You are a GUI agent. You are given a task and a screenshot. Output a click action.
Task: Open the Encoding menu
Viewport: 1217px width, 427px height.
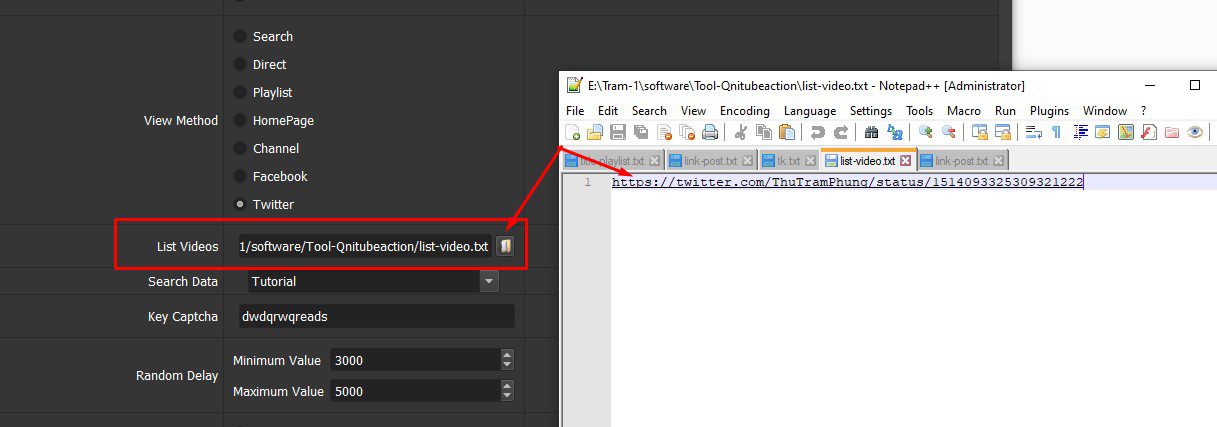click(745, 111)
